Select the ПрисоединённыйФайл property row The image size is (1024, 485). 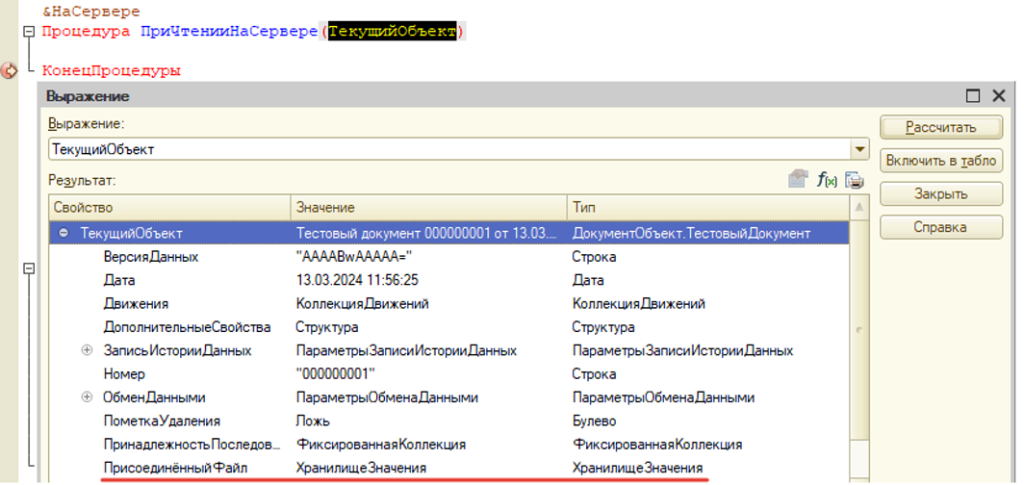pos(175,468)
